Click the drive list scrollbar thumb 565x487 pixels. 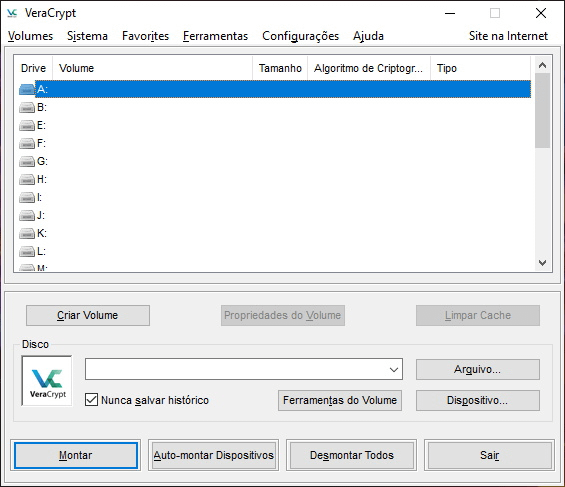point(542,110)
